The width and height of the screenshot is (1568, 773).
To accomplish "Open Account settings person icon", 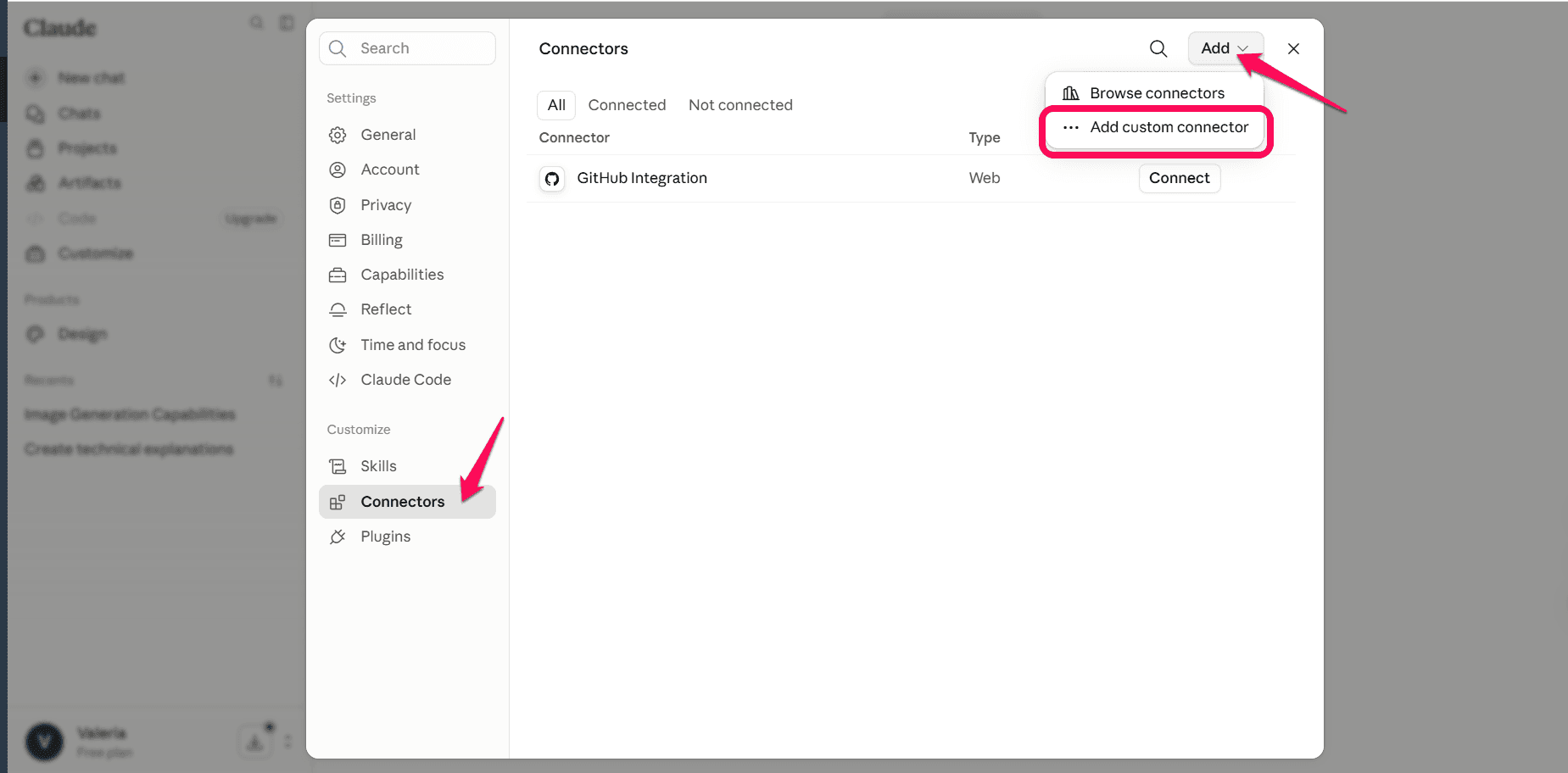I will coord(338,170).
